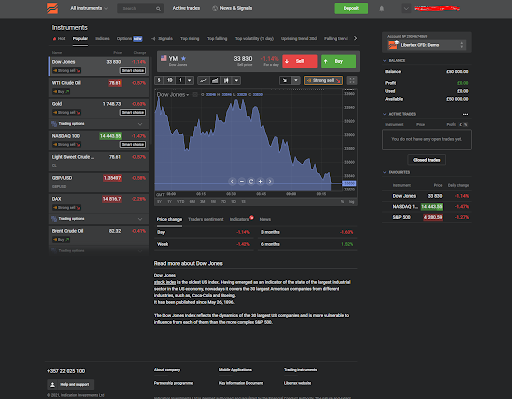Toggle the chart log scale
Image resolution: width=512 pixels, height=399 pixels.
pyautogui.click(x=351, y=202)
